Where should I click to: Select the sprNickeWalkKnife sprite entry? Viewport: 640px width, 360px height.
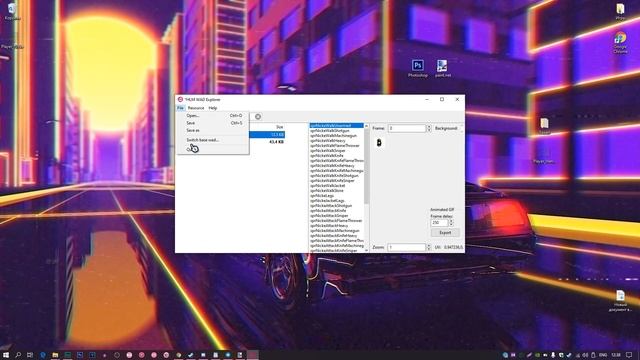[336, 156]
